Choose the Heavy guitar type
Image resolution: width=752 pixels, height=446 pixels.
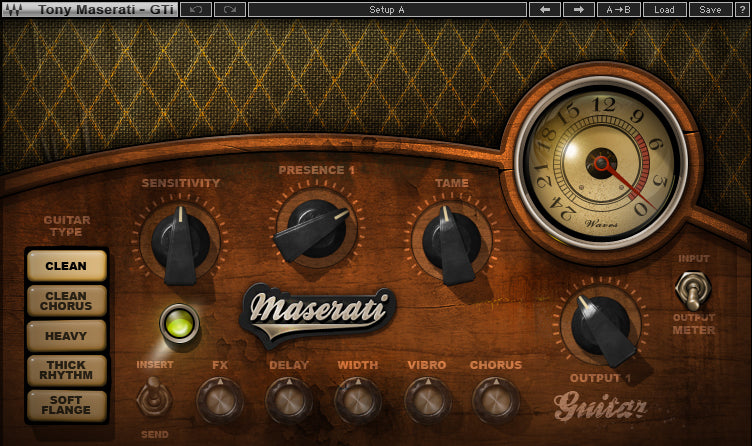tap(66, 336)
